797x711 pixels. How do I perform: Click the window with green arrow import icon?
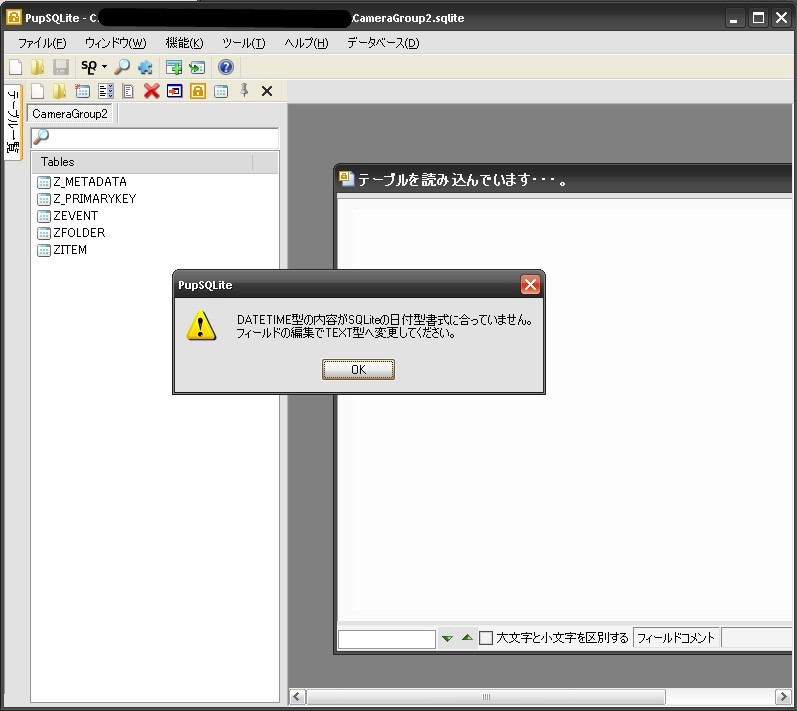(x=197, y=67)
